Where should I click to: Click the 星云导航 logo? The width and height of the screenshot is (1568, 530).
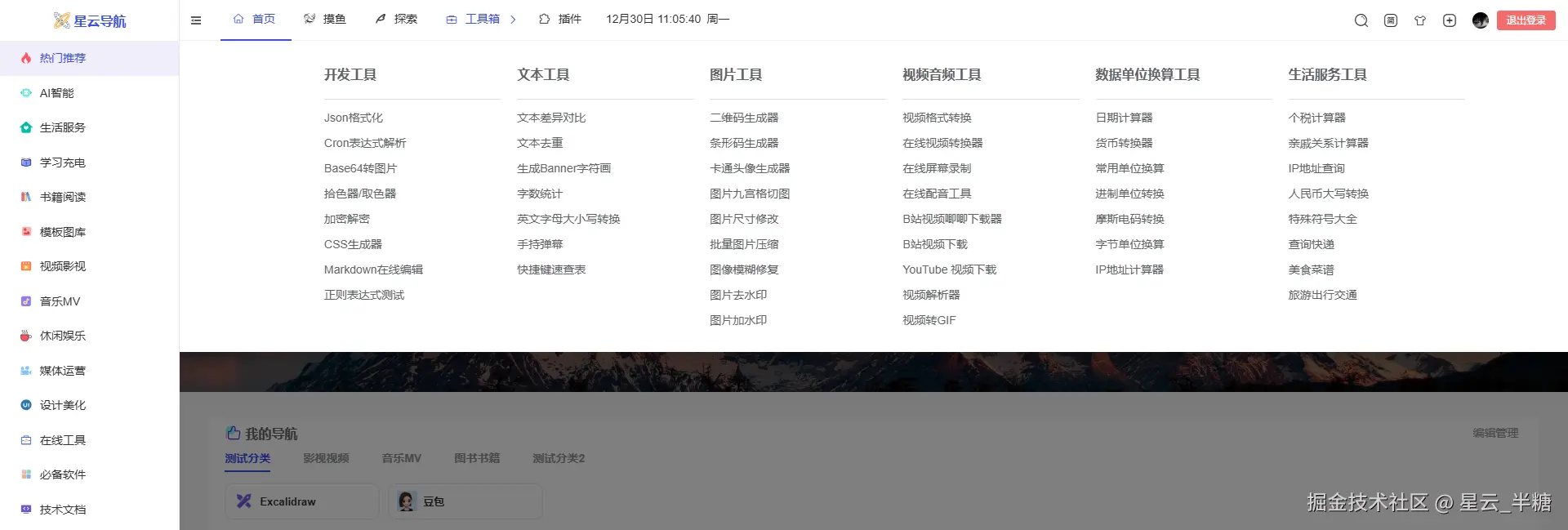click(90, 20)
